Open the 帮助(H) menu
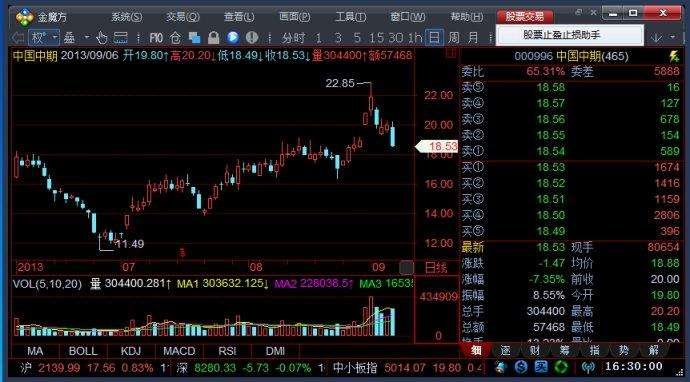The image size is (690, 382). pos(466,17)
